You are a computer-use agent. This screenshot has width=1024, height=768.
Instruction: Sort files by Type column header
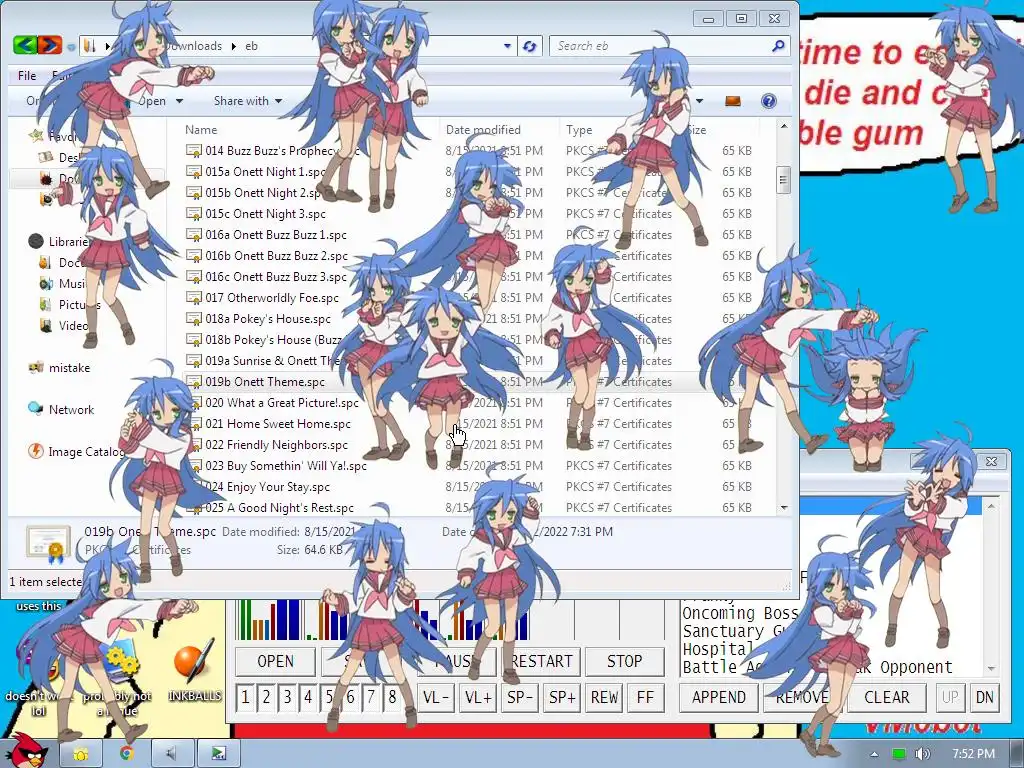coord(579,130)
